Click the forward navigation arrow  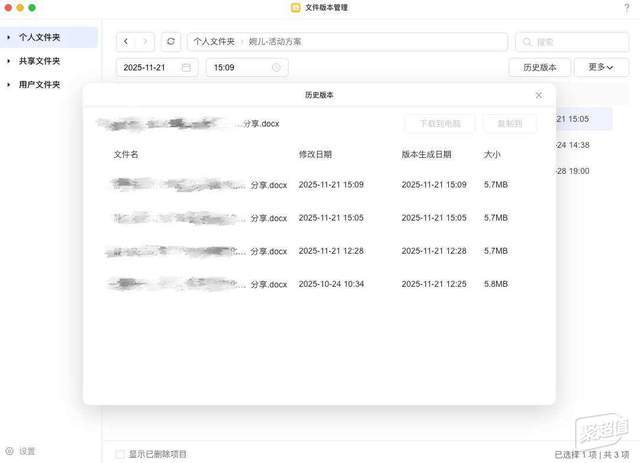click(146, 42)
